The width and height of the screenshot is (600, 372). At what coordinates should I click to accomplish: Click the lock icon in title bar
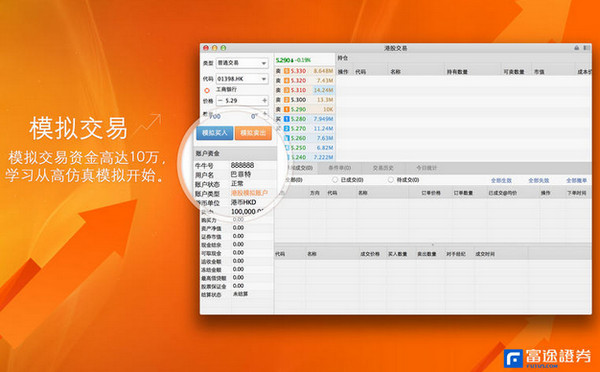point(577,48)
